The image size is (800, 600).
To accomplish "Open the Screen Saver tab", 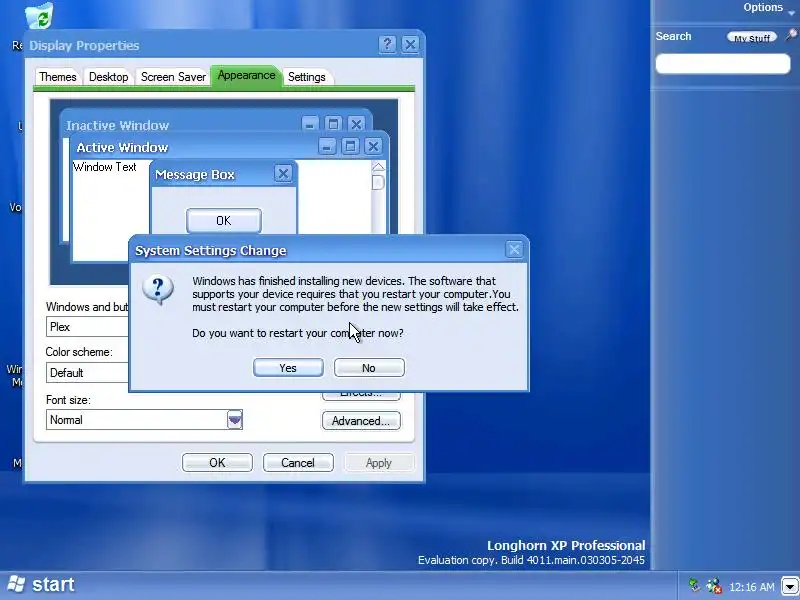I will pyautogui.click(x=173, y=77).
